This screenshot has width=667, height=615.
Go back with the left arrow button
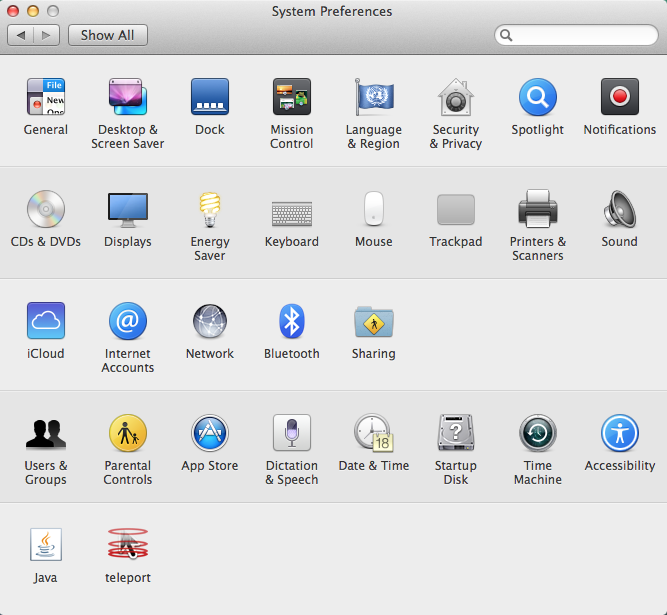coord(20,35)
